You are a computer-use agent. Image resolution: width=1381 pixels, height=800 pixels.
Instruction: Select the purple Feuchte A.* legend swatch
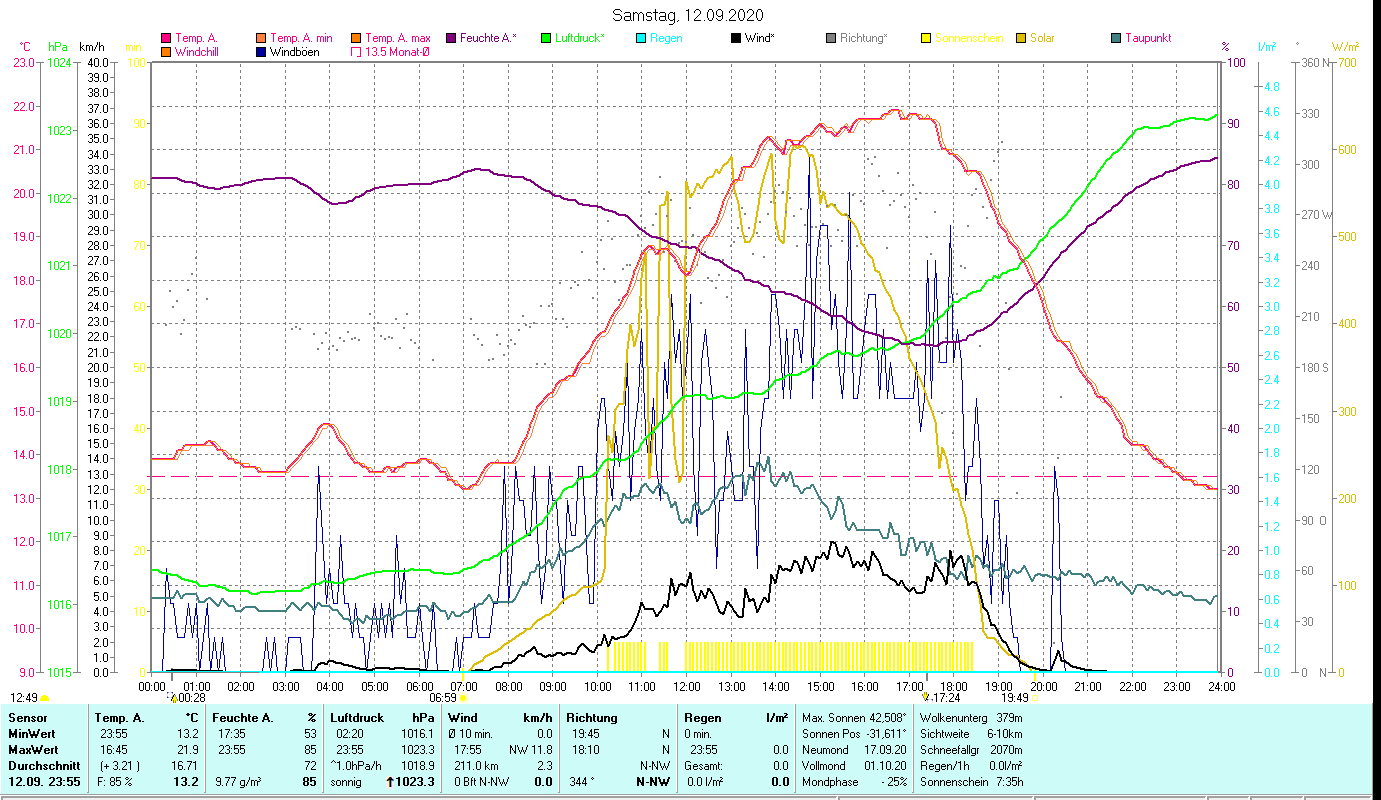coord(451,38)
